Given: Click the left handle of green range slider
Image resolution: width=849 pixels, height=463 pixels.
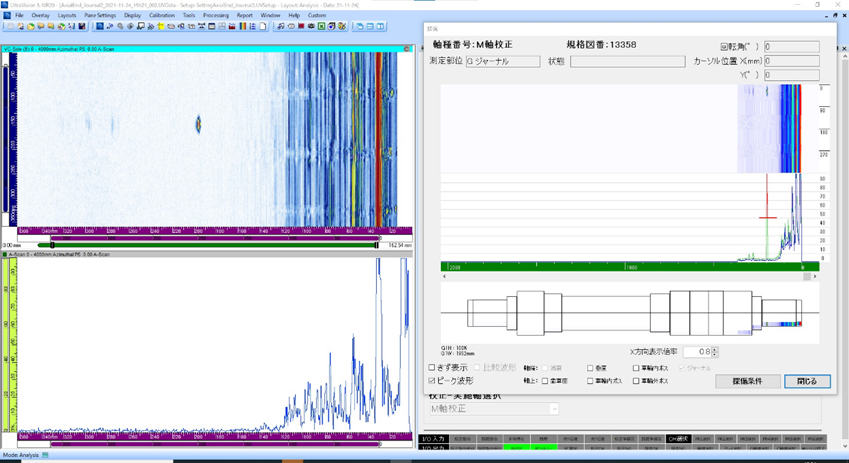Looking at the screenshot, I should tap(53, 245).
